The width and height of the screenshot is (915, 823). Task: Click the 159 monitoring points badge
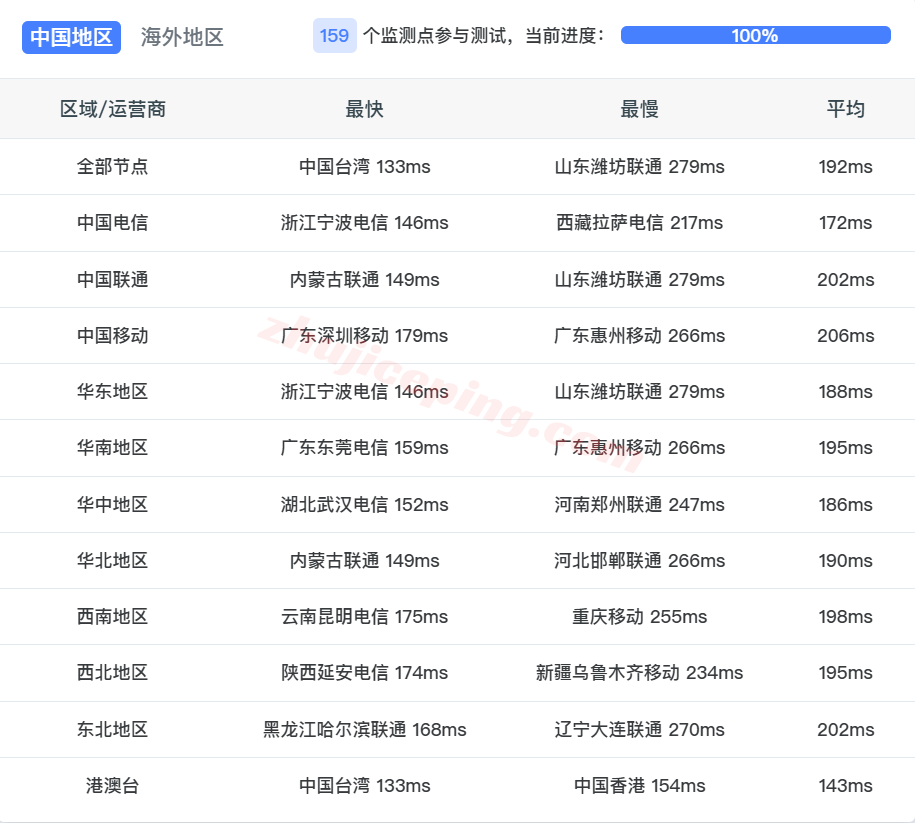pyautogui.click(x=333, y=36)
